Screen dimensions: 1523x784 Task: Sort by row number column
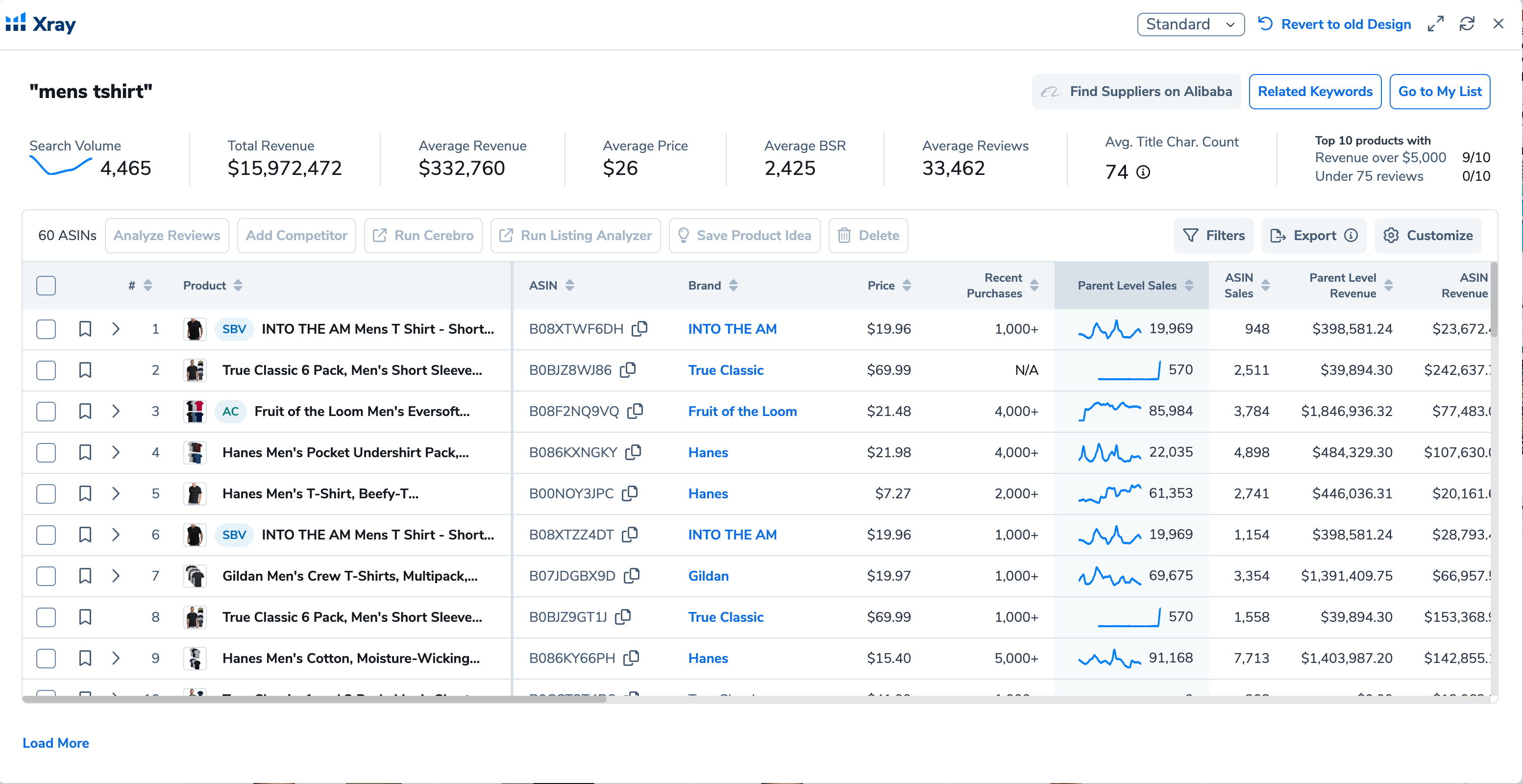pyautogui.click(x=148, y=286)
